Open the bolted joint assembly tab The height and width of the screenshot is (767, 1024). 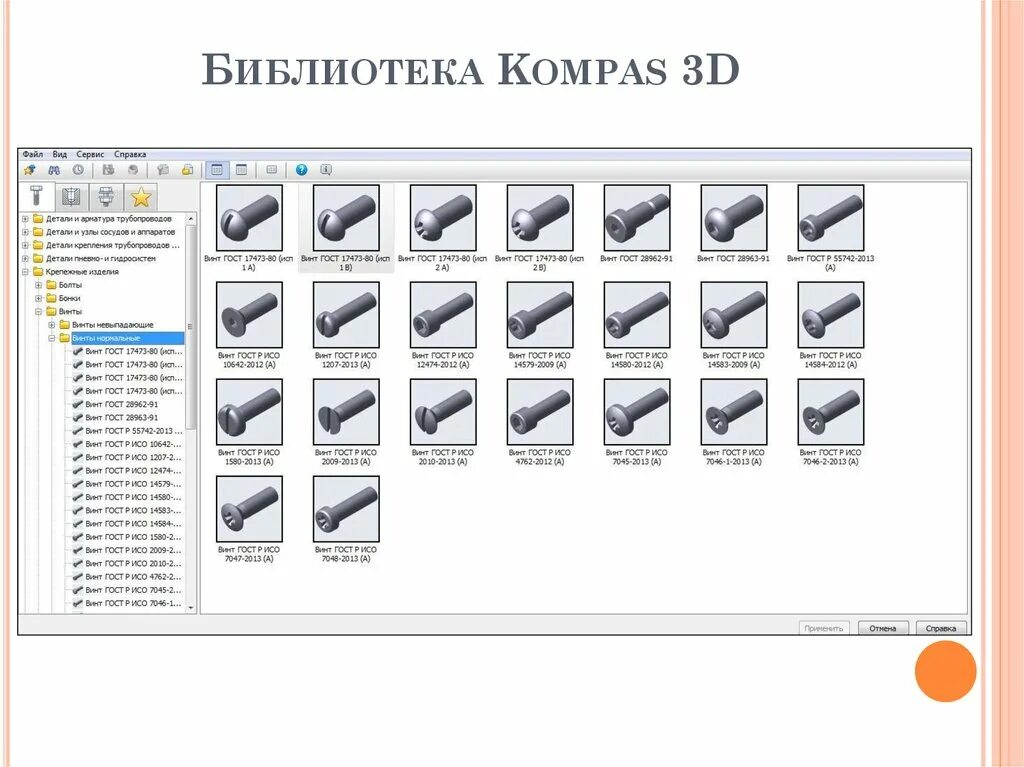[106, 196]
